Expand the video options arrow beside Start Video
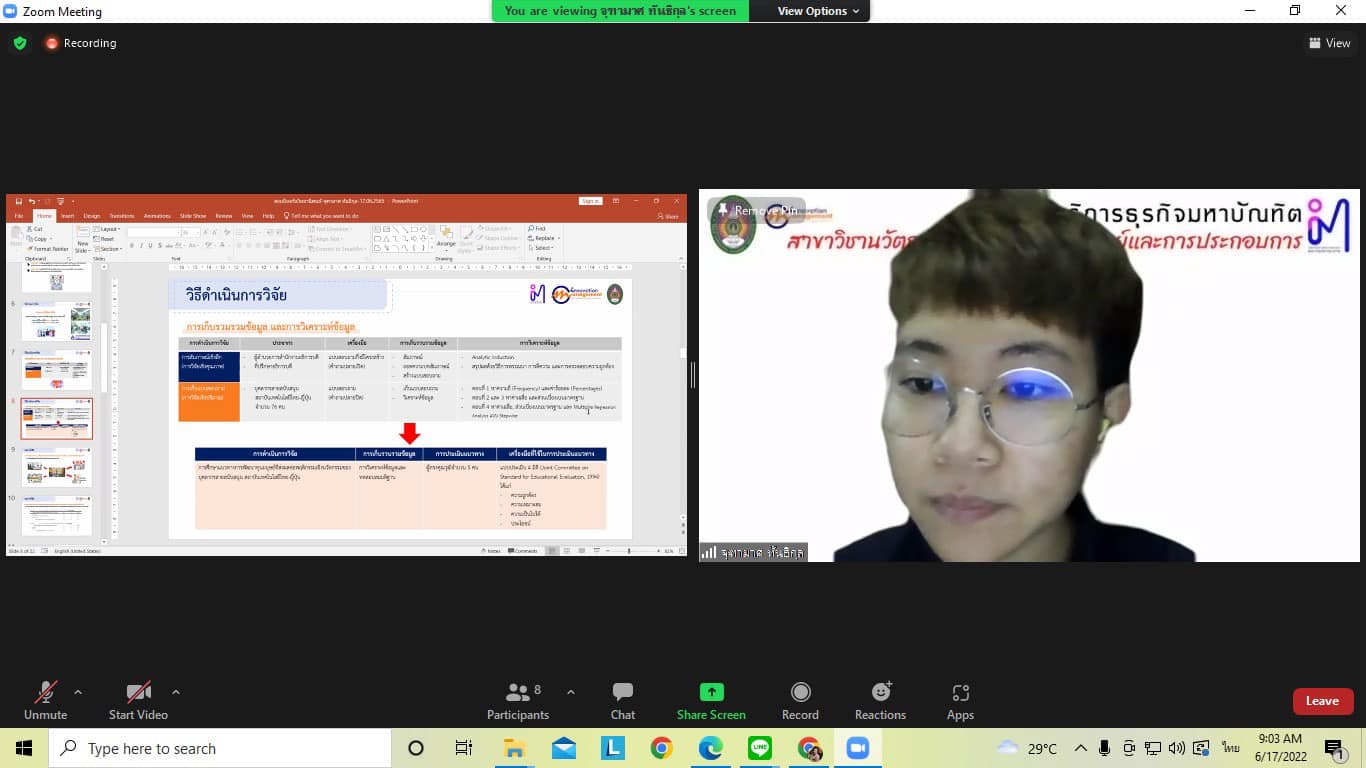1366x768 pixels. pos(176,692)
